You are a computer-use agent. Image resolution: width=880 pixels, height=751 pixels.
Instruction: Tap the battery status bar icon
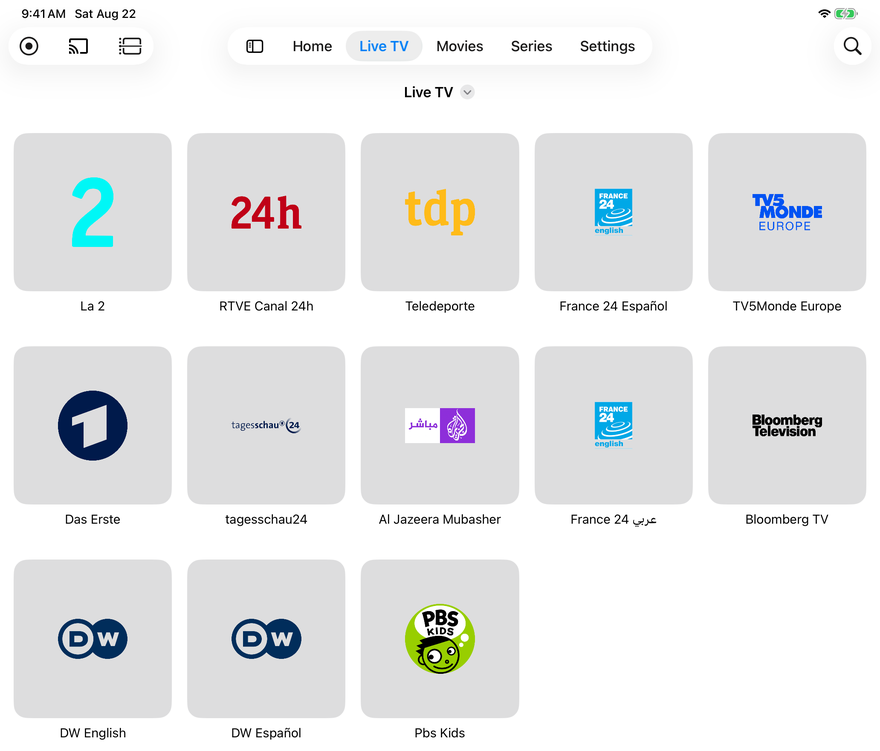pyautogui.click(x=846, y=13)
